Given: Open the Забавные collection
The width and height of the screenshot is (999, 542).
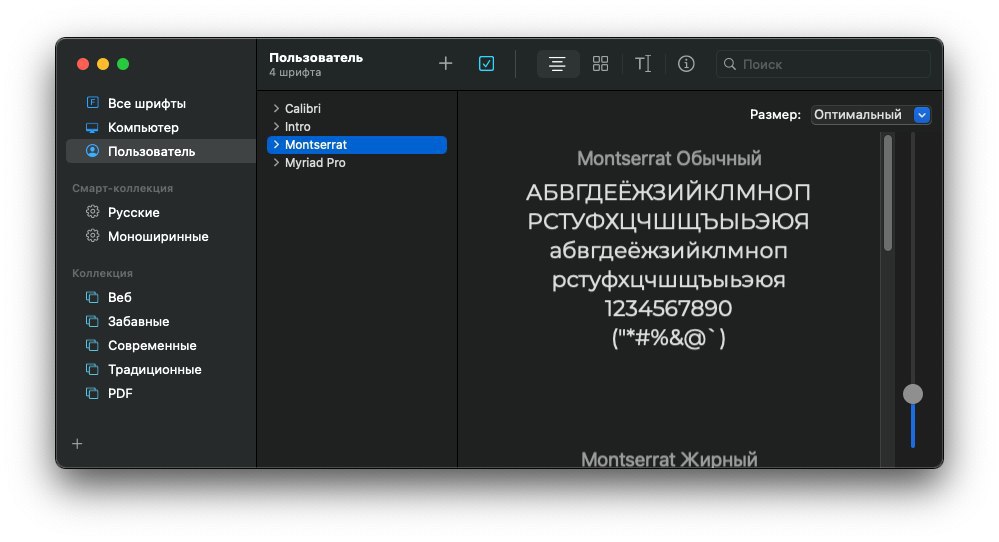Looking at the screenshot, I should (x=161, y=322).
